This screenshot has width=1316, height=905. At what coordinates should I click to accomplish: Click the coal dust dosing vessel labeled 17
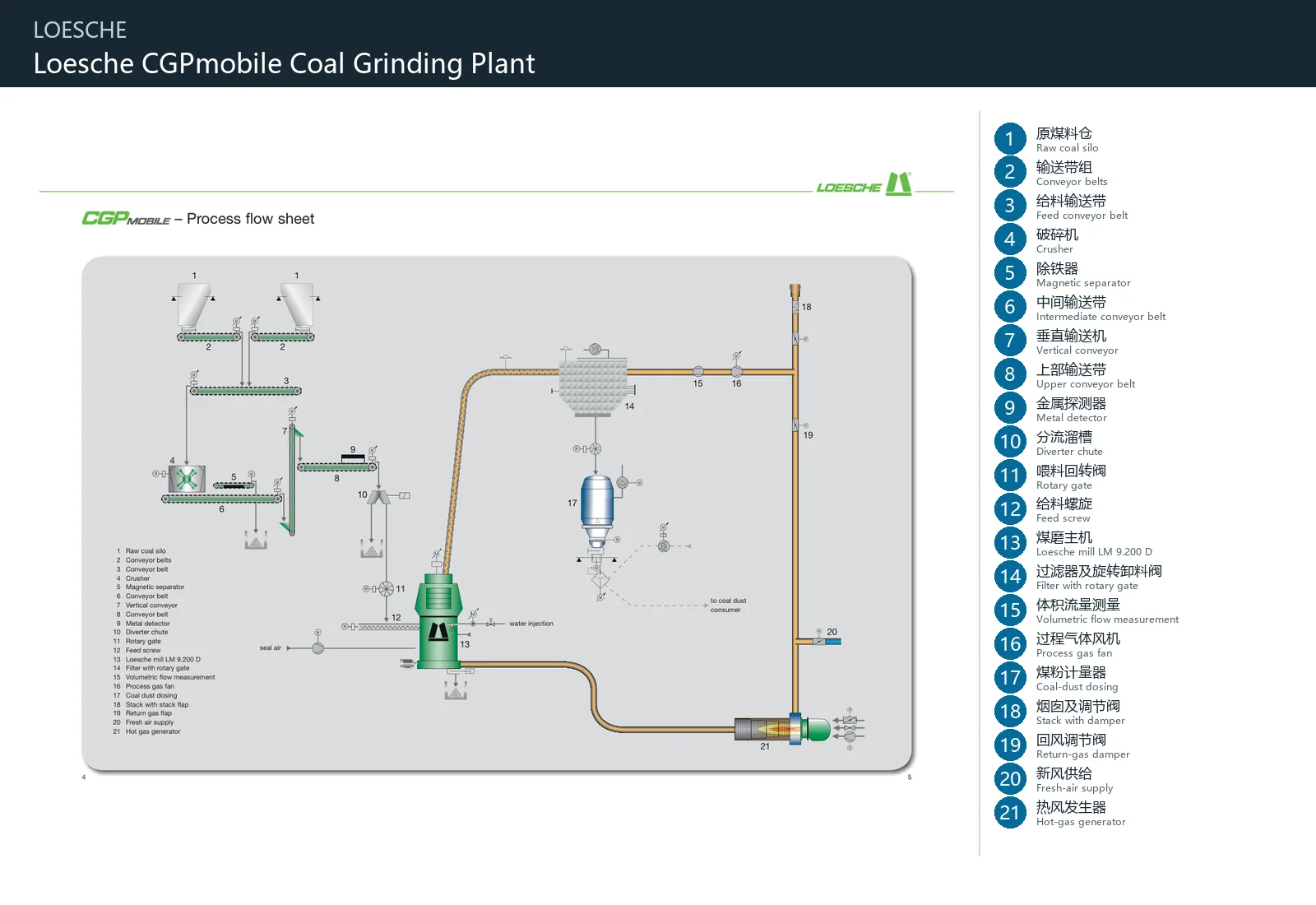coord(598,510)
